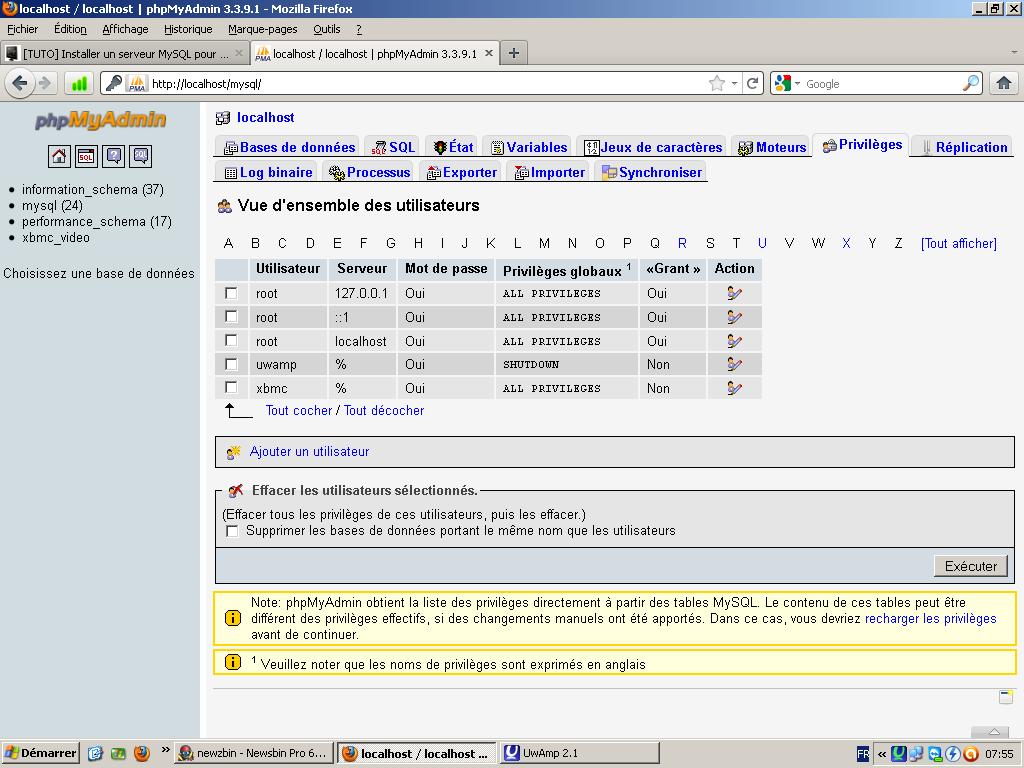Open the Réplication tab
The width and height of the screenshot is (1024, 768).
[965, 148]
